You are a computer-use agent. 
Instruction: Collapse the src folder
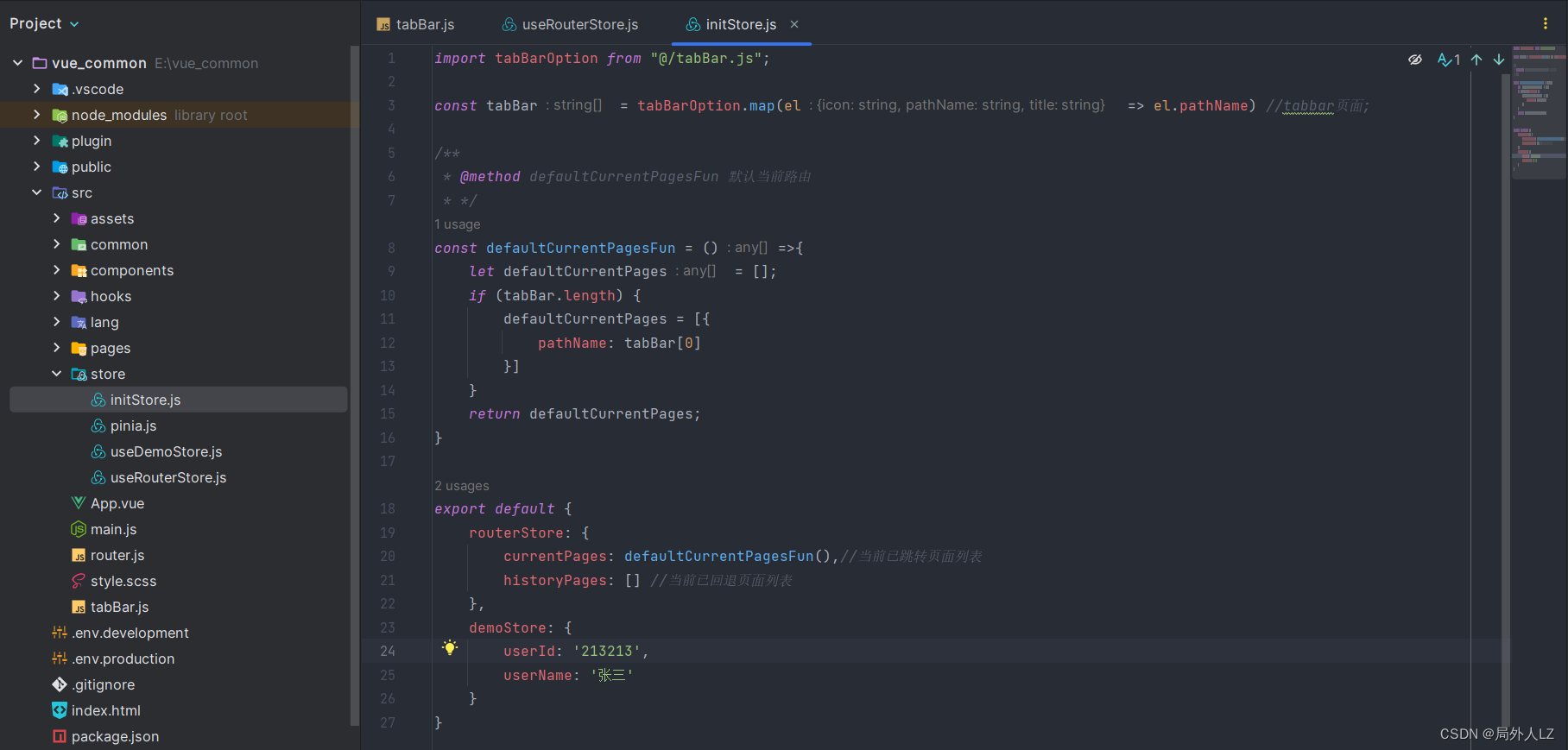coord(36,192)
